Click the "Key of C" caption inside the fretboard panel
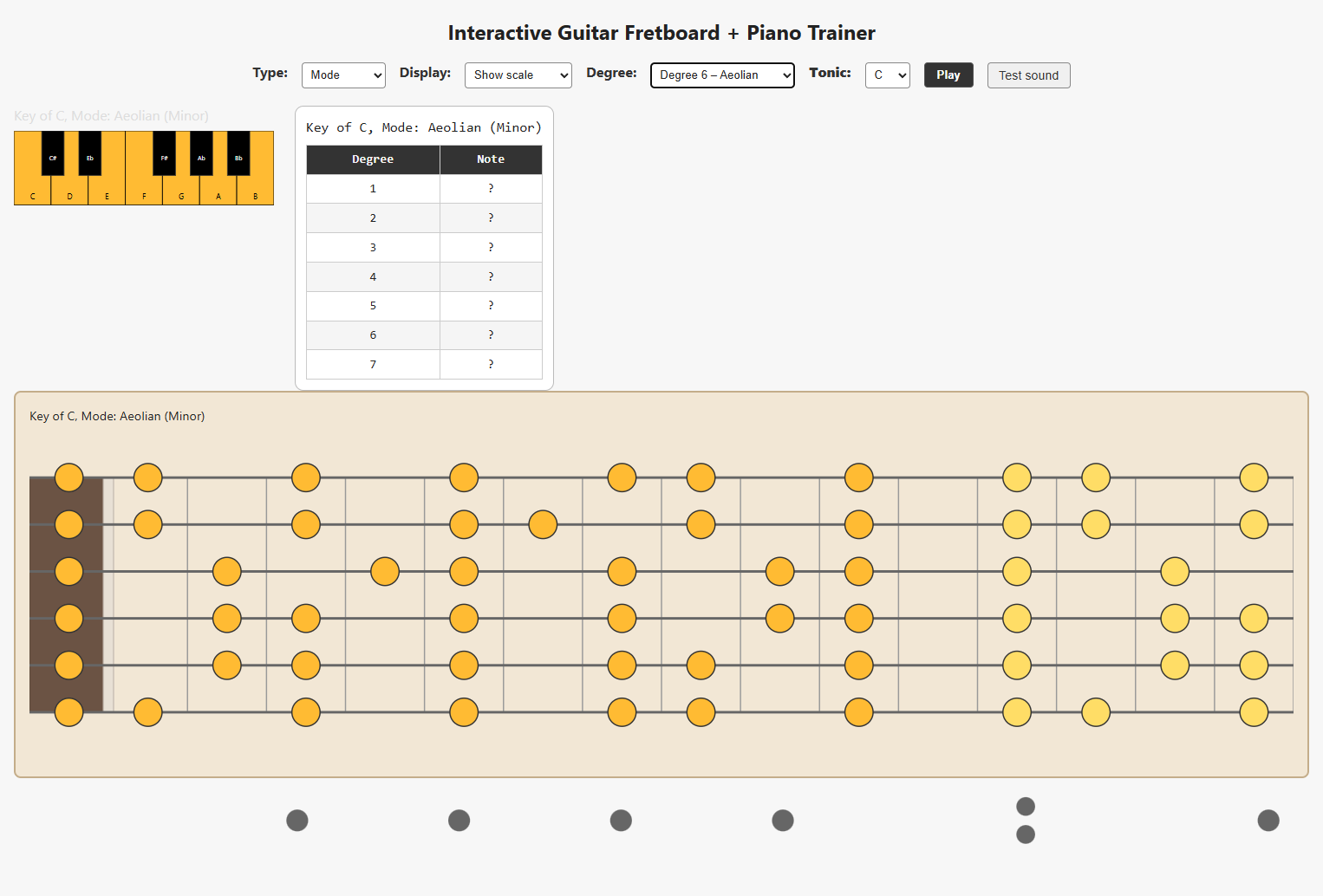Viewport: 1323px width, 896px height. coord(117,416)
